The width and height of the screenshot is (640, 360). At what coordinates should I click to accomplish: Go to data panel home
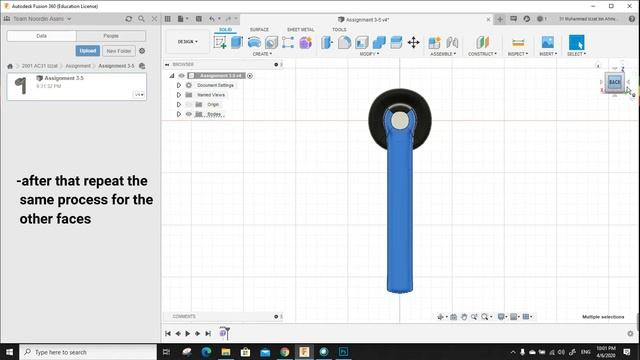point(10,66)
